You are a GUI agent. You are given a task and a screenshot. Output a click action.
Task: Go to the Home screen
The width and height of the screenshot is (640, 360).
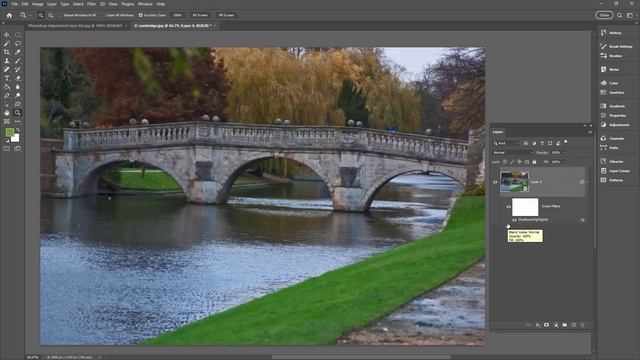point(9,15)
